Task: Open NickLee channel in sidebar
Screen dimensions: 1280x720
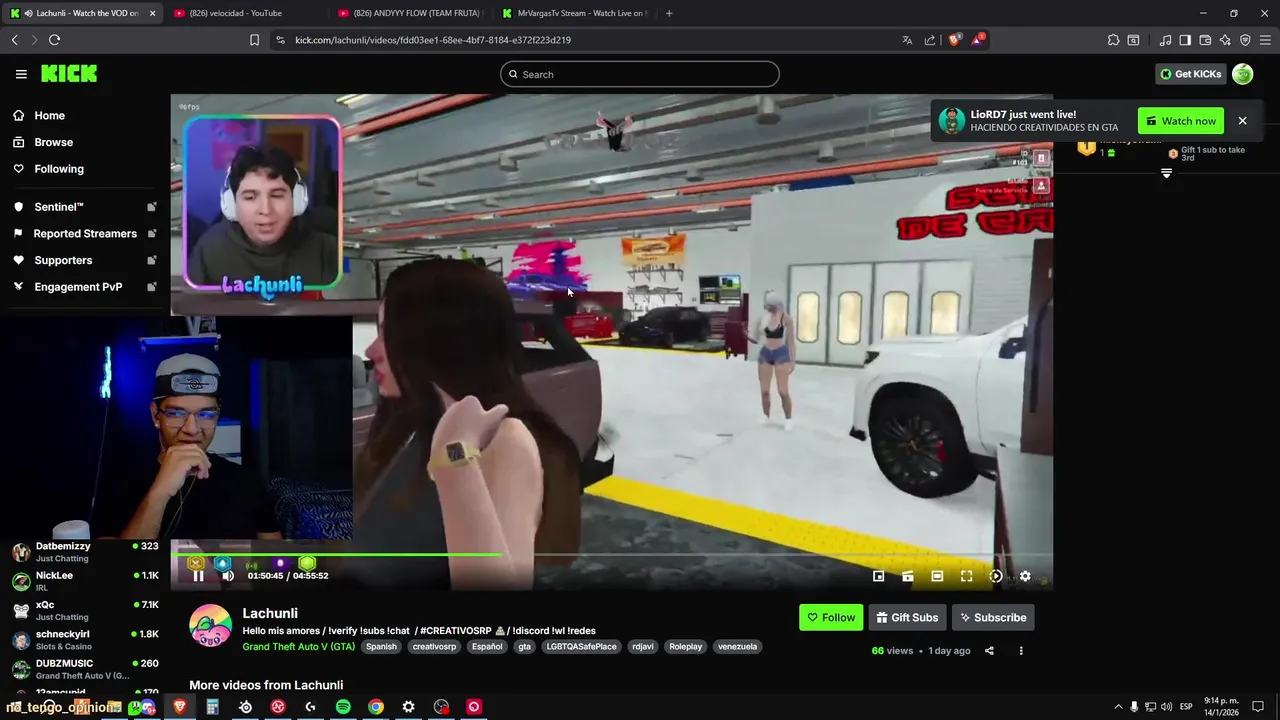Action: tap(85, 581)
